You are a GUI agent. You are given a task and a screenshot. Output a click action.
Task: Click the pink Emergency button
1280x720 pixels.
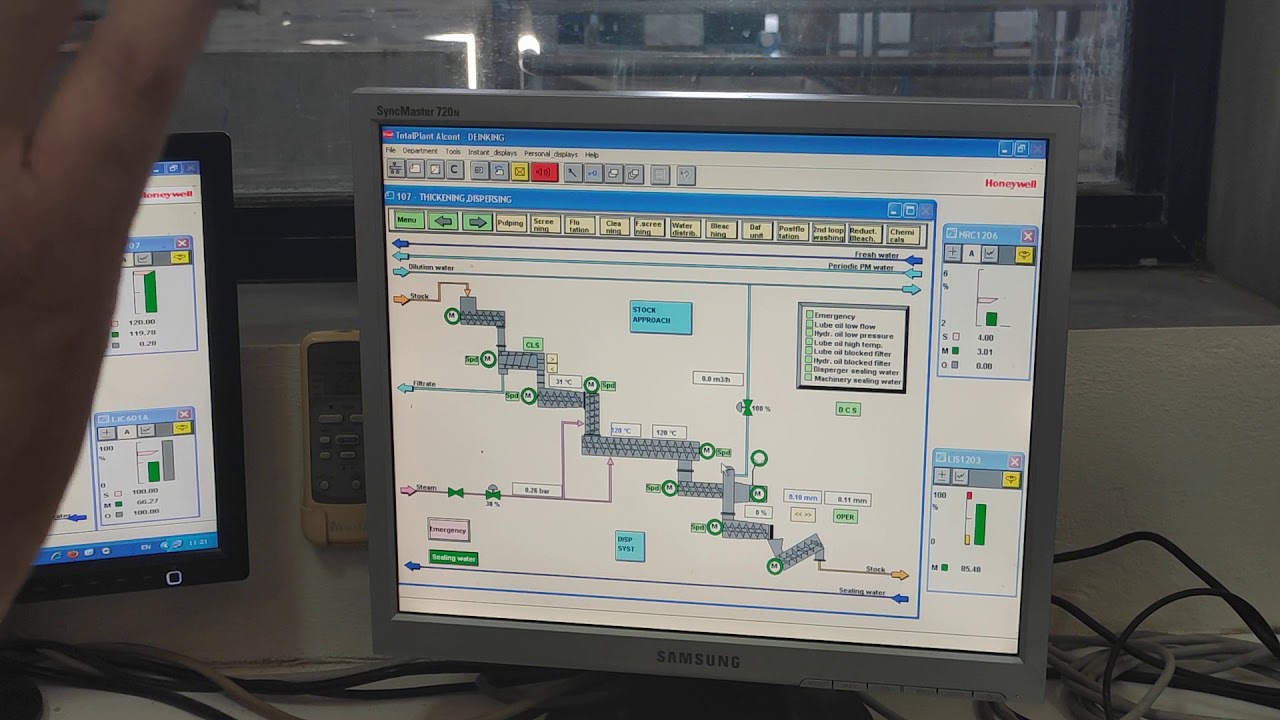(448, 530)
